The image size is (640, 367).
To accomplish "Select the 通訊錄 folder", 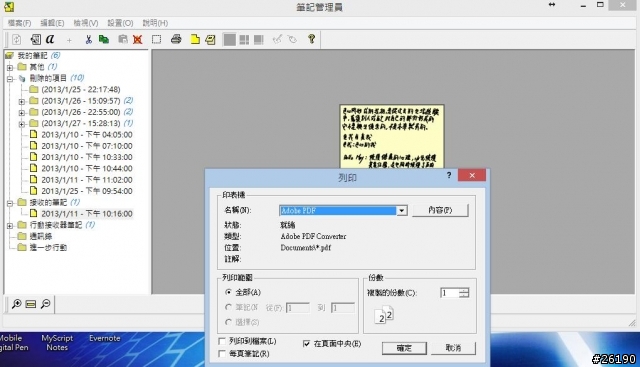I will [x=41, y=236].
